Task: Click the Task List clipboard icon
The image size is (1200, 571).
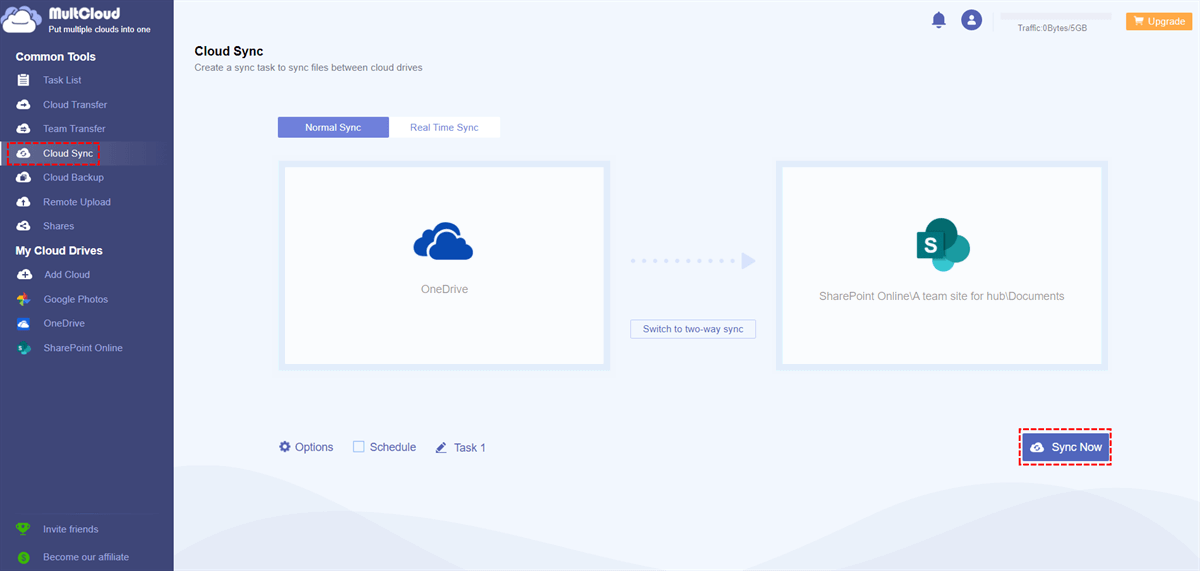Action: click(x=23, y=80)
